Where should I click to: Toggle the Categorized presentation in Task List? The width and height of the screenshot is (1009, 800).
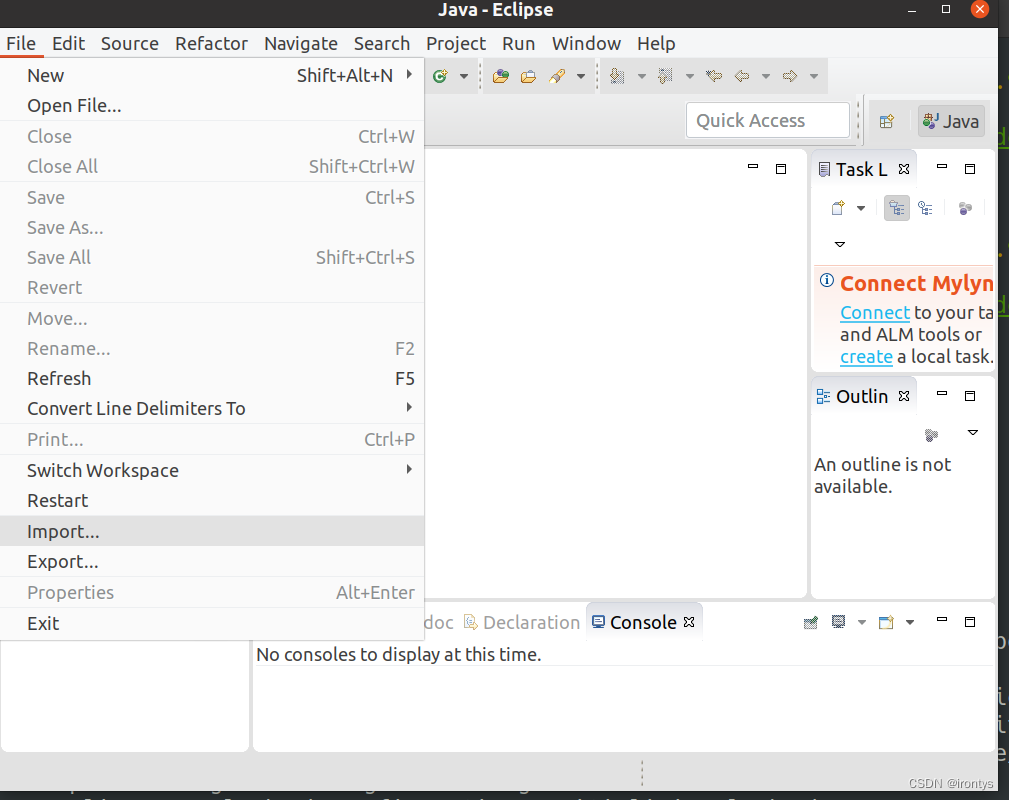tap(897, 208)
